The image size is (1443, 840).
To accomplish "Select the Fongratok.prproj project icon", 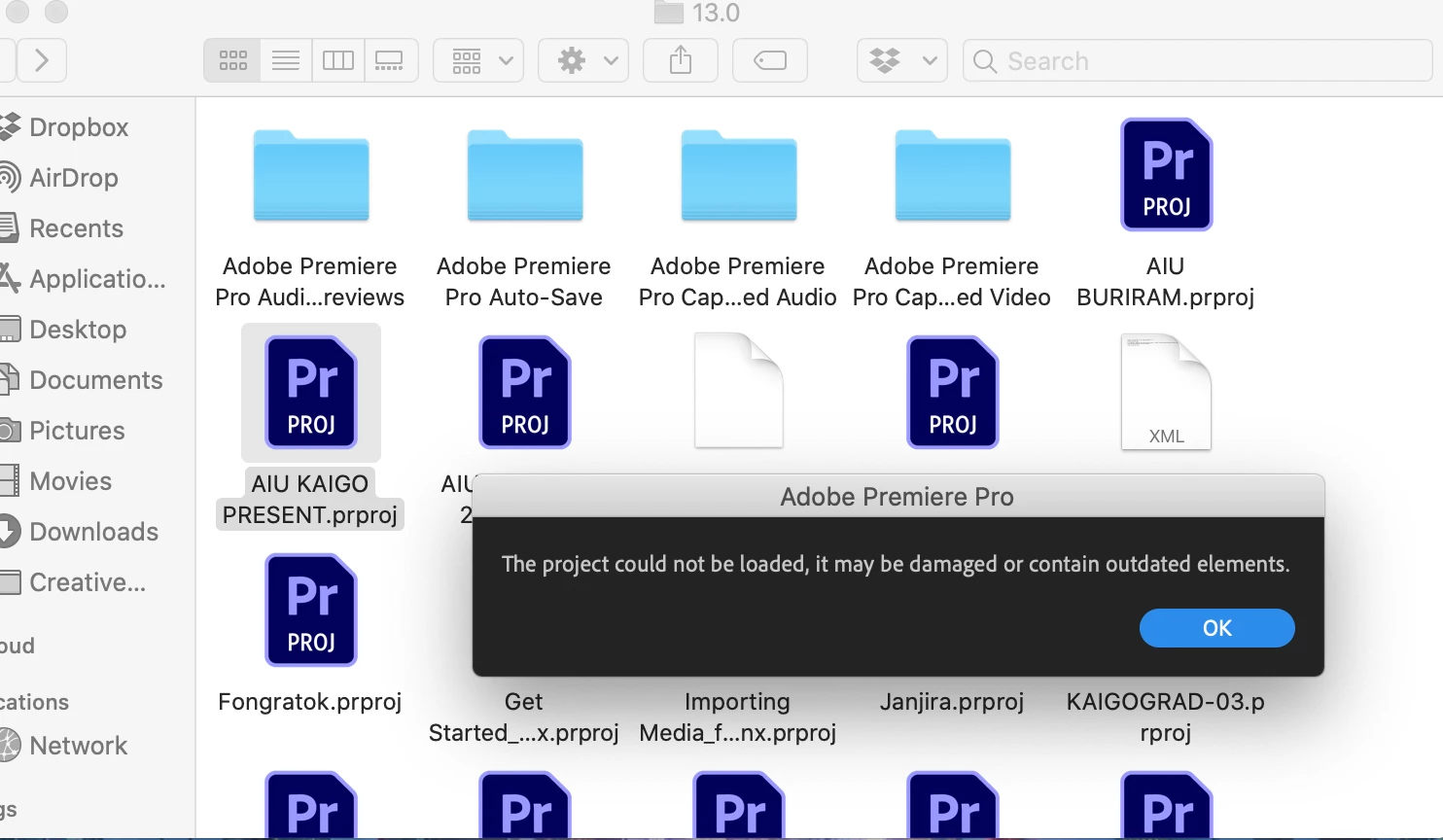I will [x=311, y=610].
